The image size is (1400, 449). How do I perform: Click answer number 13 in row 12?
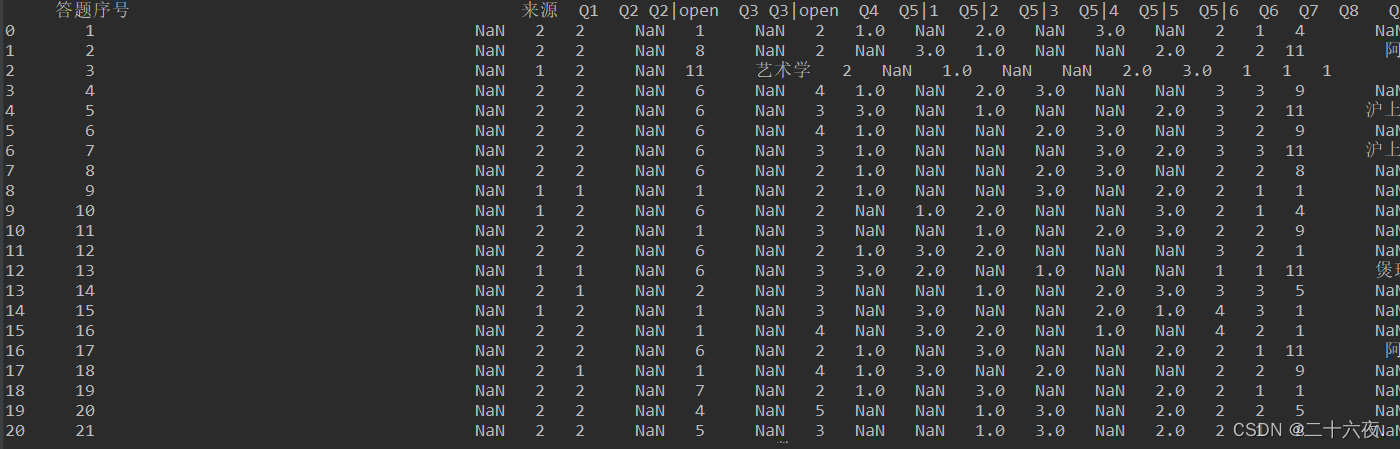pos(85,271)
